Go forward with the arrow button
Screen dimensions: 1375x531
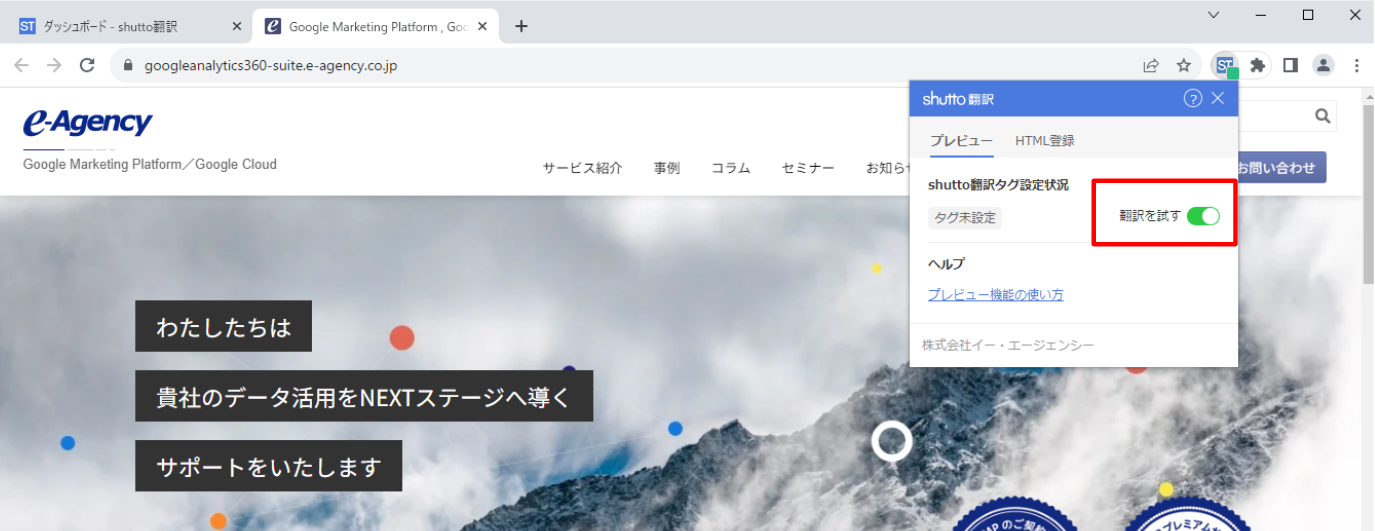coord(54,65)
